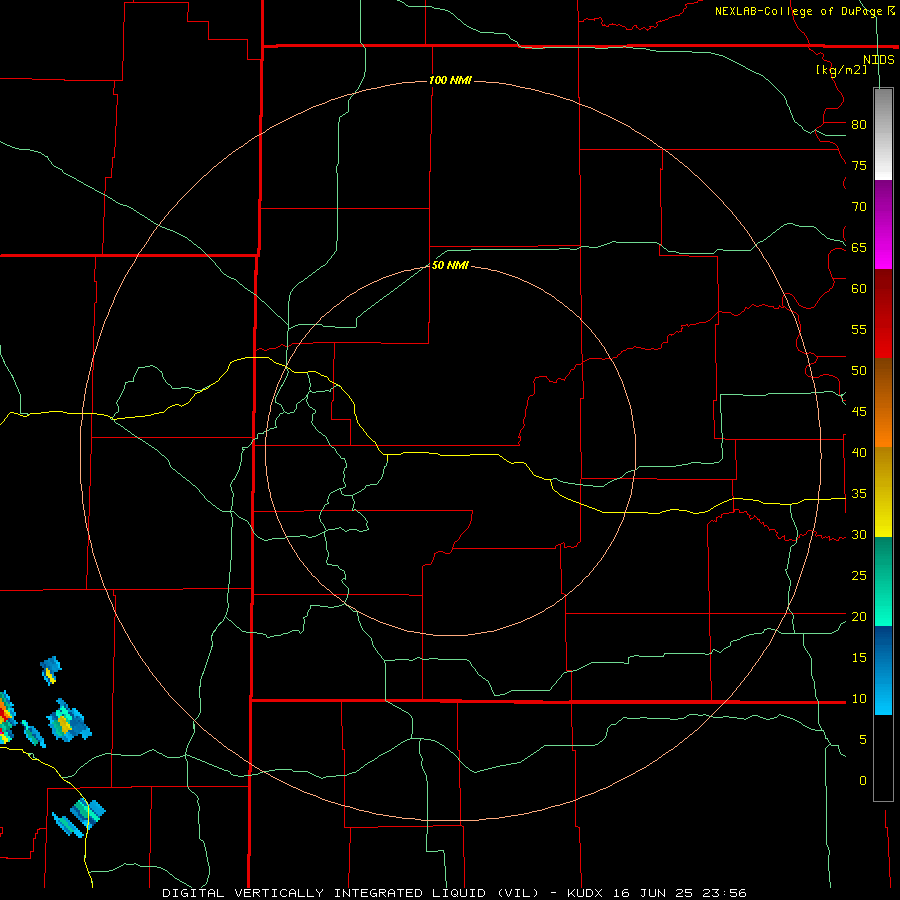Screen dimensions: 900x900
Task: Click the 65 value on the scale
Action: pyautogui.click(x=859, y=248)
